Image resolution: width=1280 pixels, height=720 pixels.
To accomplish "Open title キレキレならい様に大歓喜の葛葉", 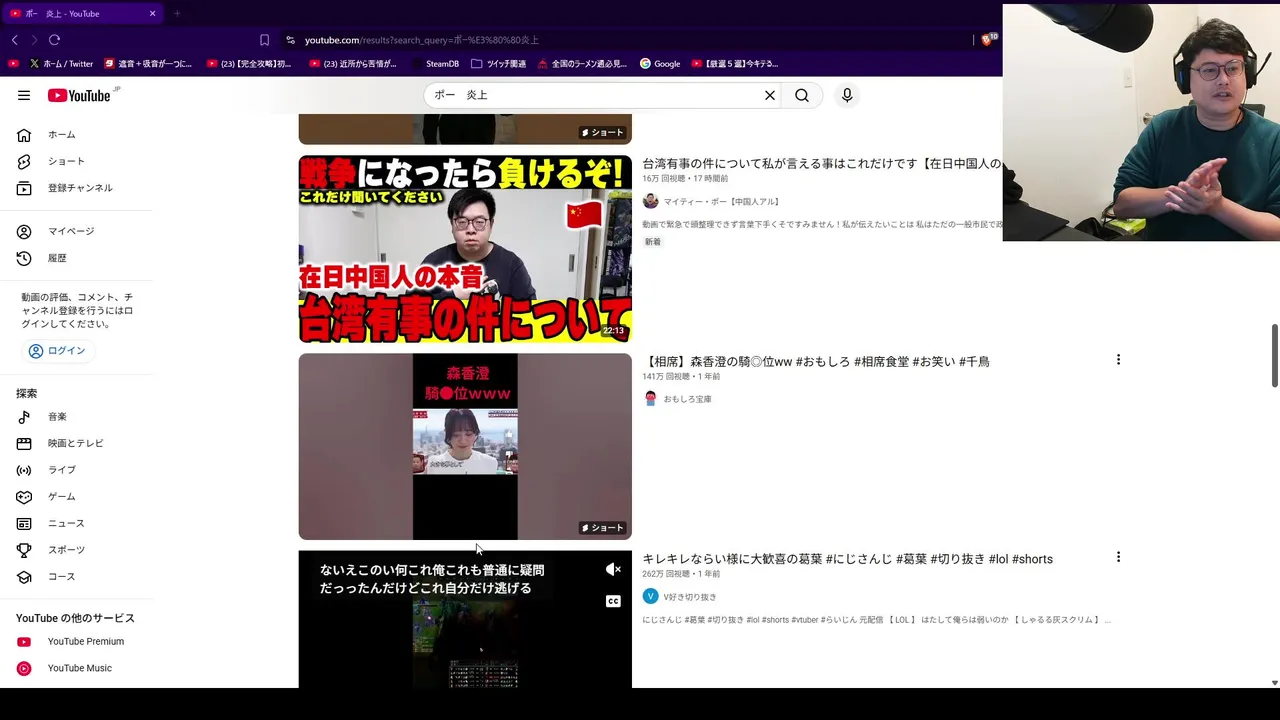I will coord(847,560).
